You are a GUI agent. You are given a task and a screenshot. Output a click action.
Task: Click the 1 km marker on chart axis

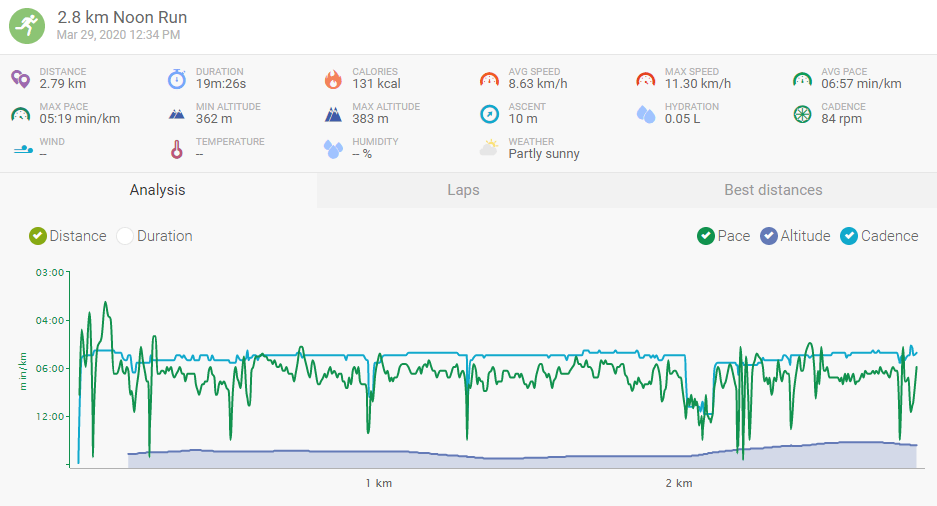tap(378, 484)
